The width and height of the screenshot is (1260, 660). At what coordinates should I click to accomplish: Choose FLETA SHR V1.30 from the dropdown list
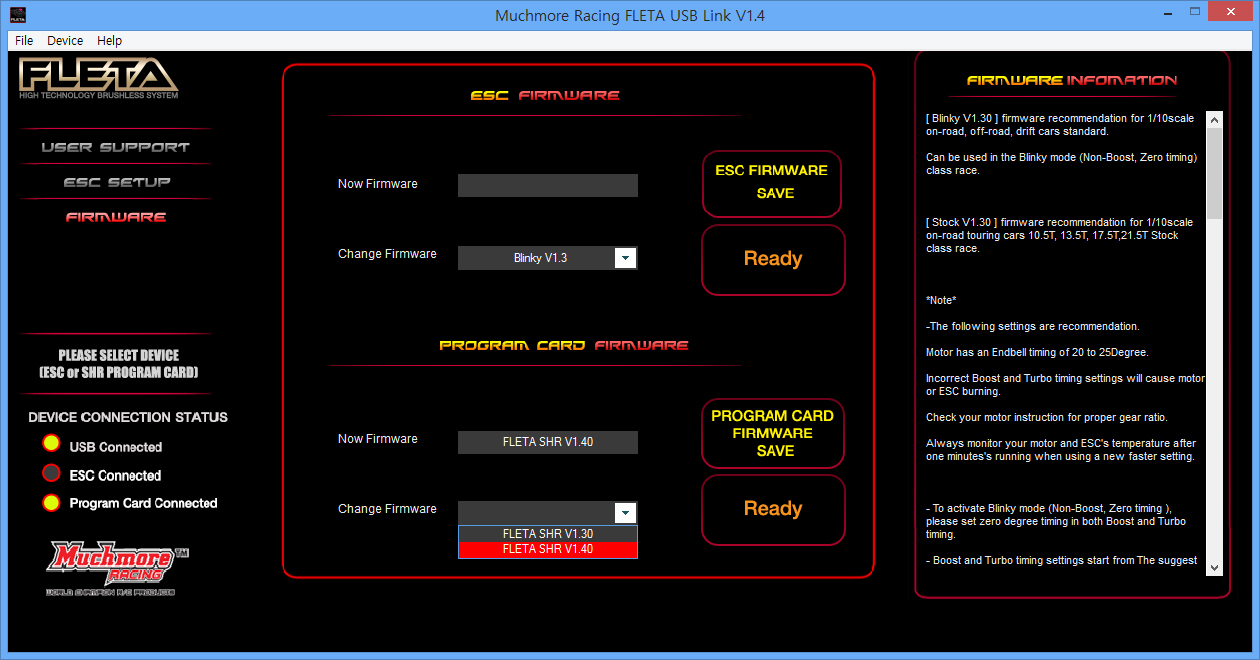tap(548, 534)
